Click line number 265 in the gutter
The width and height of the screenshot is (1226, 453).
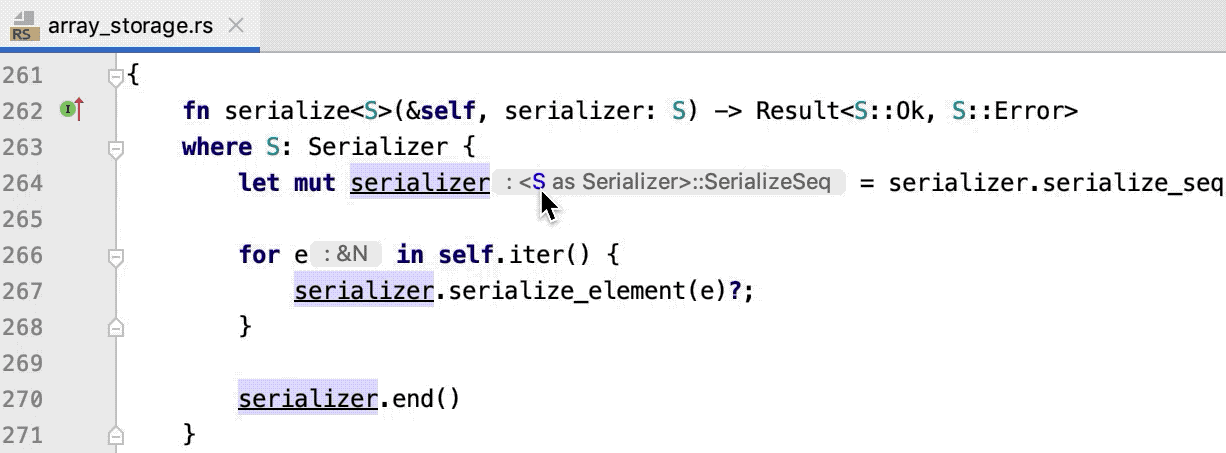tap(22, 219)
